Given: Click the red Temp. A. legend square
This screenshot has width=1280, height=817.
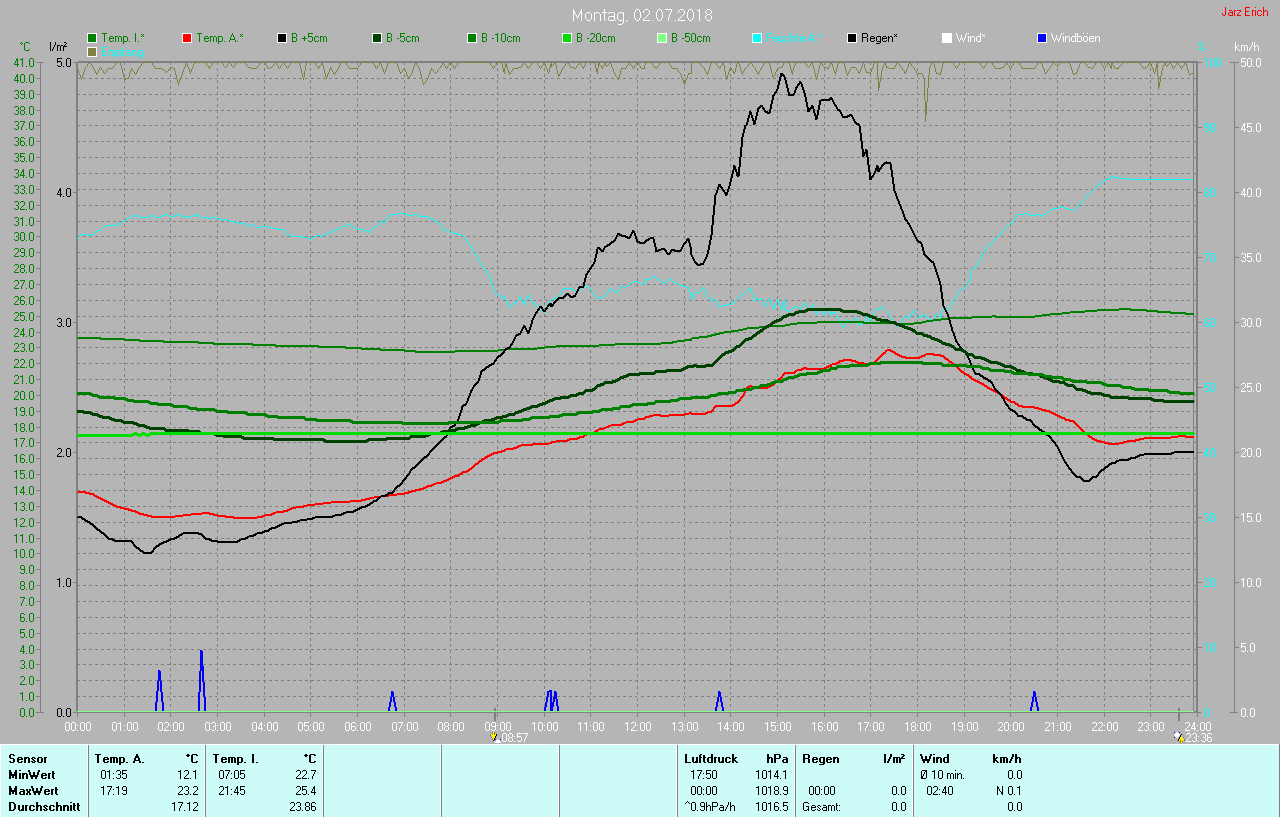Looking at the screenshot, I should [187, 38].
